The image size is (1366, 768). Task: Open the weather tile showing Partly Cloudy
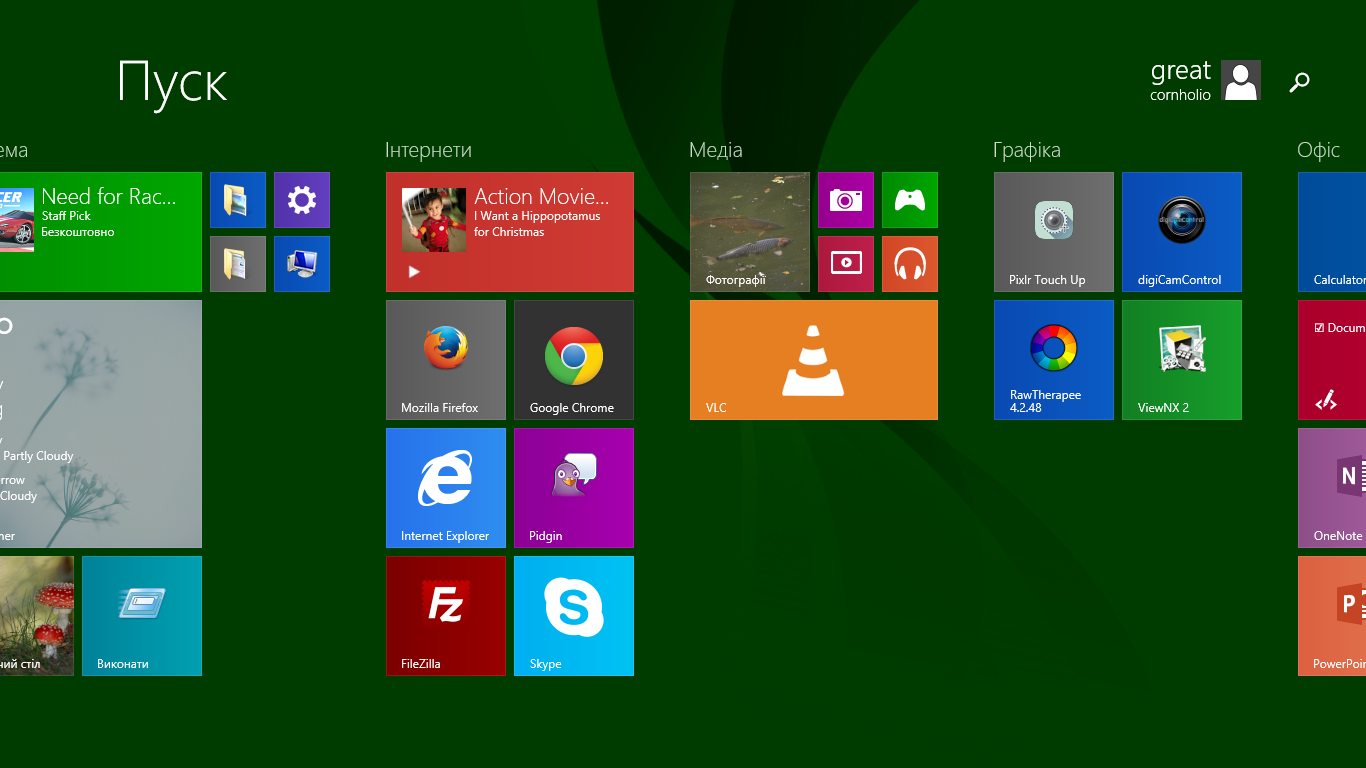click(x=100, y=424)
